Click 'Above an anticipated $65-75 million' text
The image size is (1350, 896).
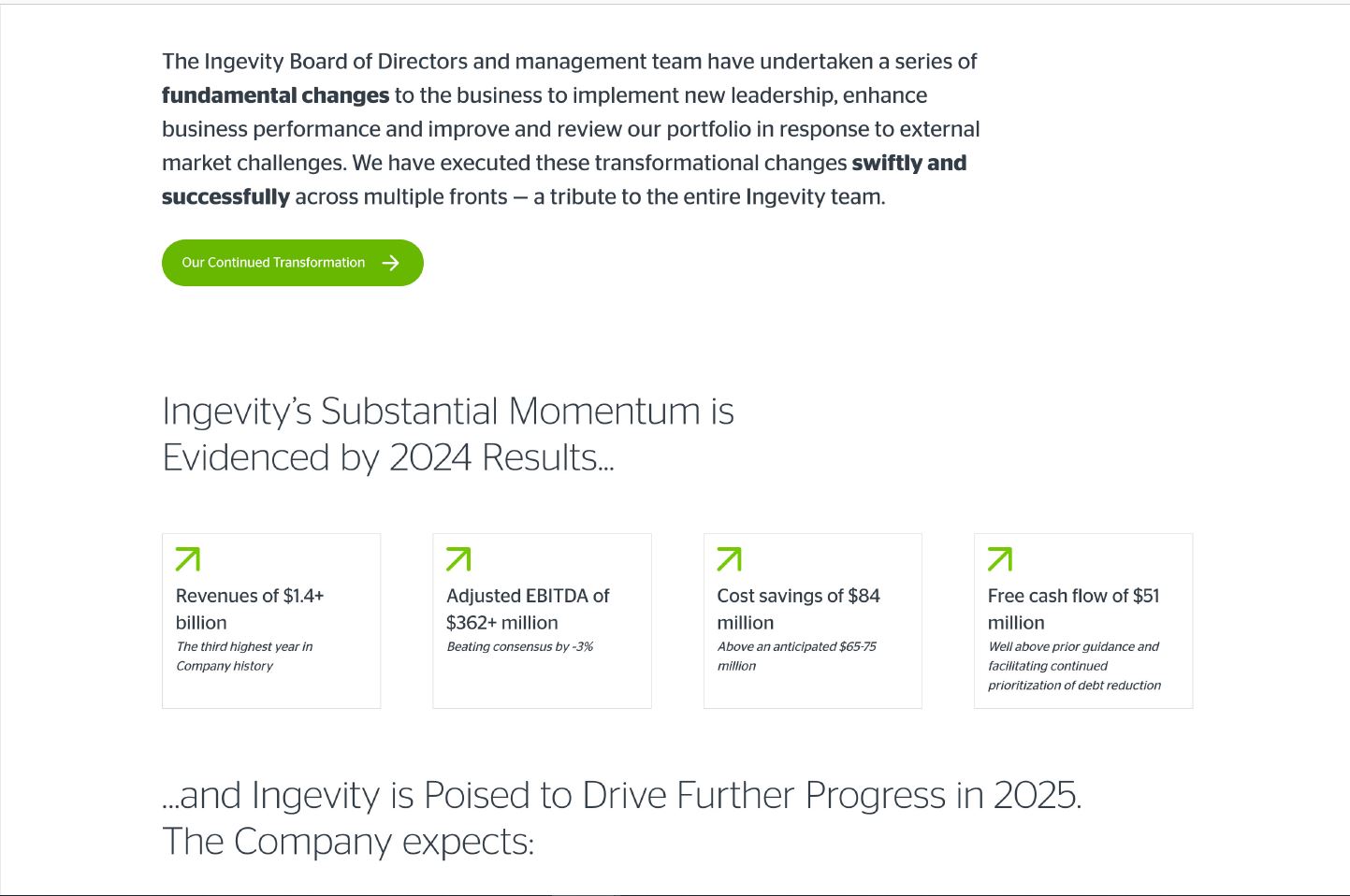coord(795,656)
